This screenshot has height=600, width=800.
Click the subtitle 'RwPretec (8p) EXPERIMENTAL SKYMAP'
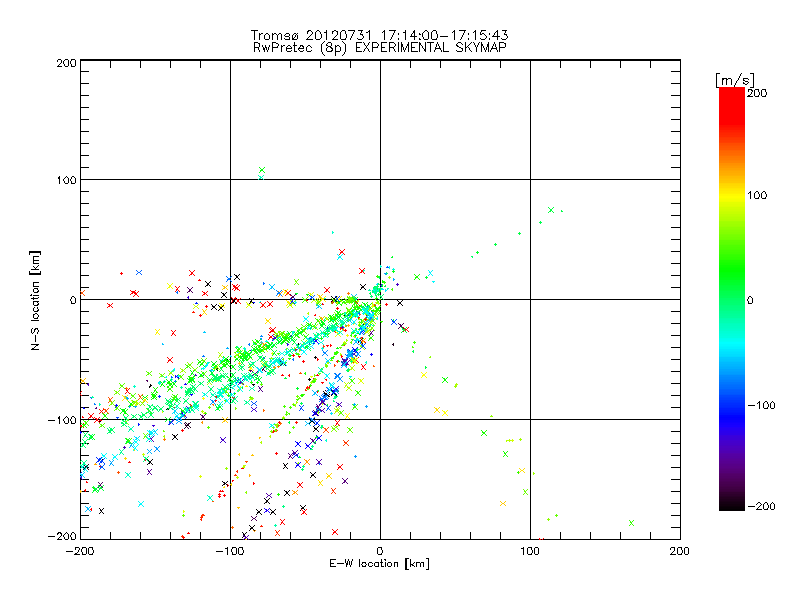coord(380,48)
